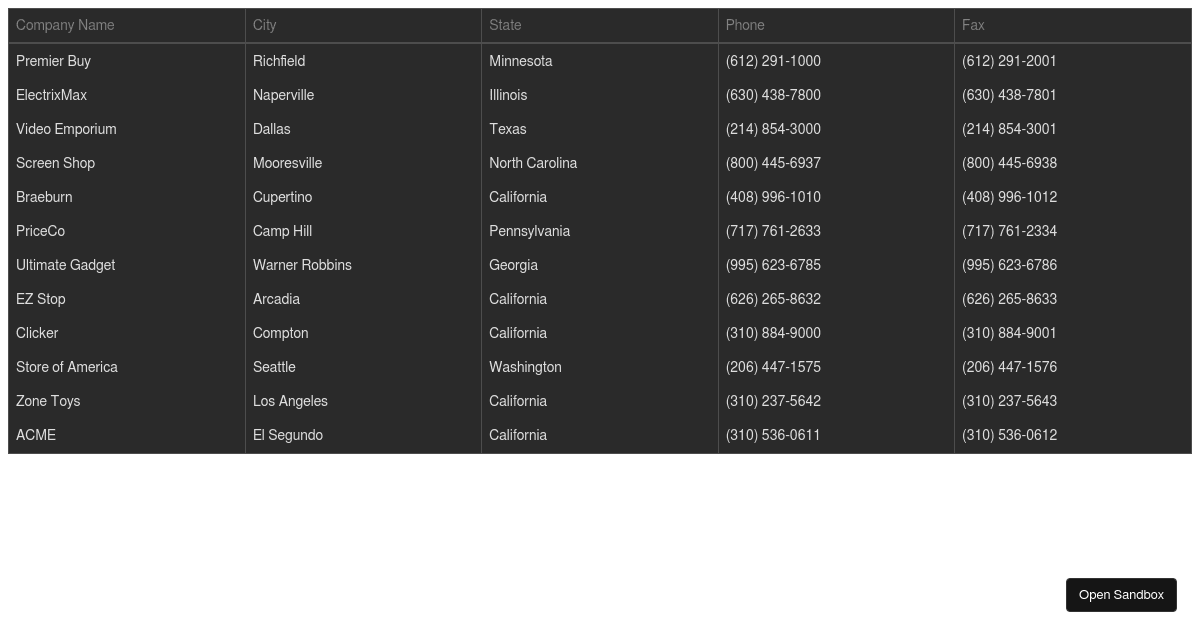Viewport: 1200px width, 630px height.
Task: Select the Premier Buy row
Action: (x=54, y=61)
